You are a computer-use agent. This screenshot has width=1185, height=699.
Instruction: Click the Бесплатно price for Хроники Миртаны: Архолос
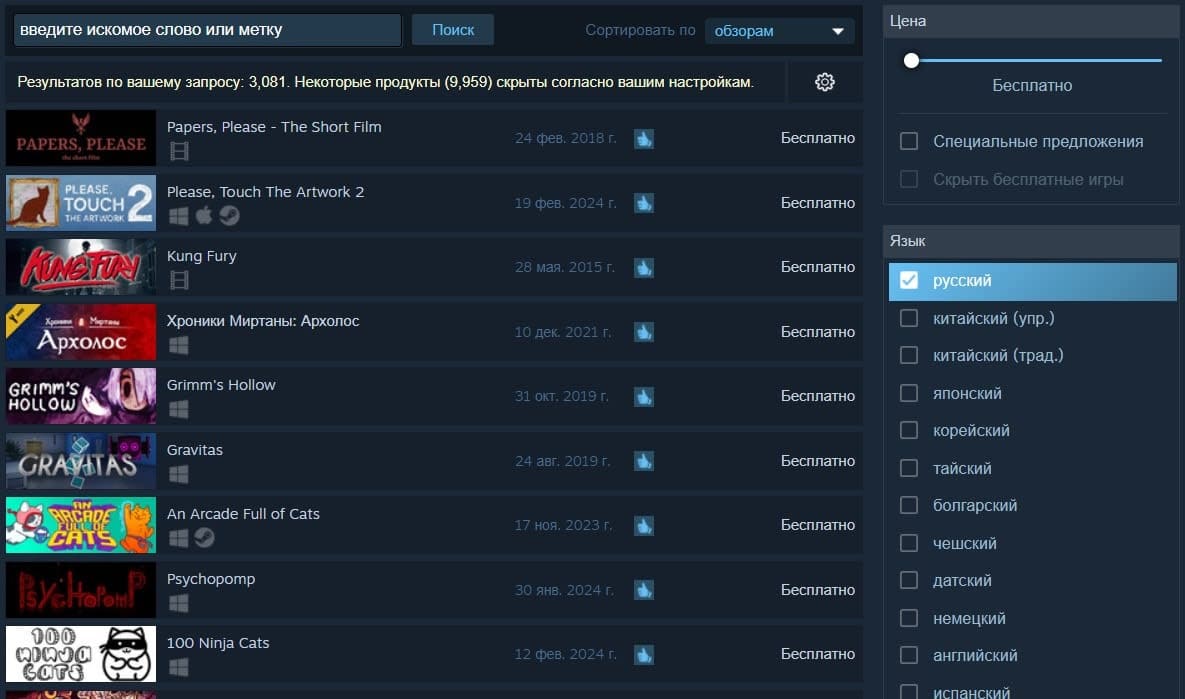pyautogui.click(x=818, y=332)
